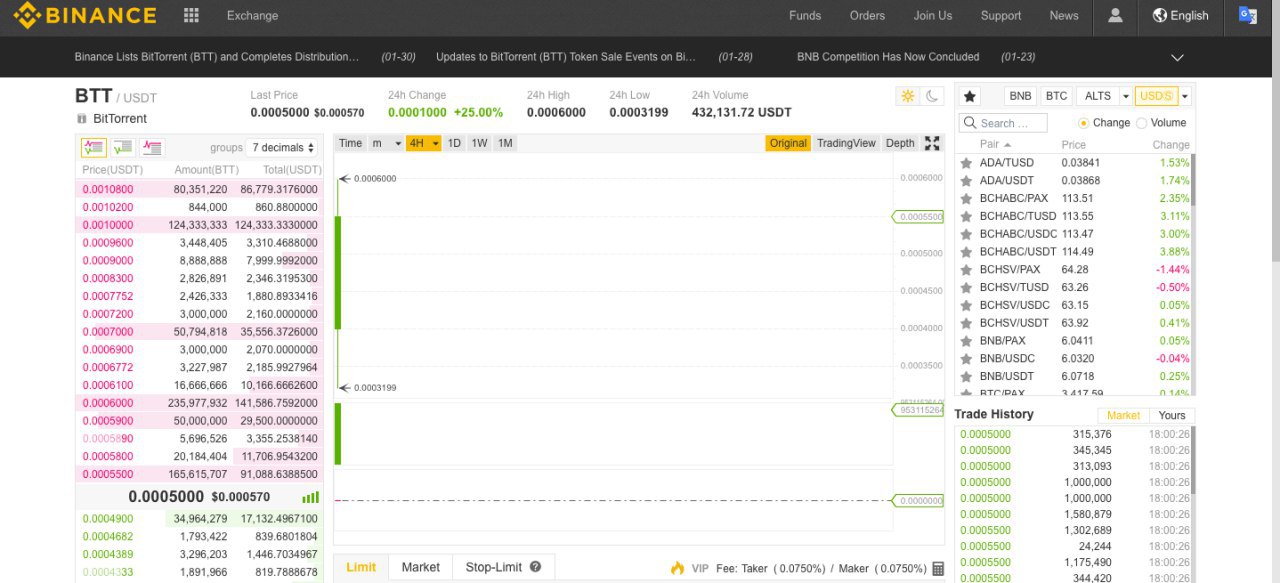1280x583 pixels.
Task: Switch to BTC markets tab
Action: (x=1056, y=96)
